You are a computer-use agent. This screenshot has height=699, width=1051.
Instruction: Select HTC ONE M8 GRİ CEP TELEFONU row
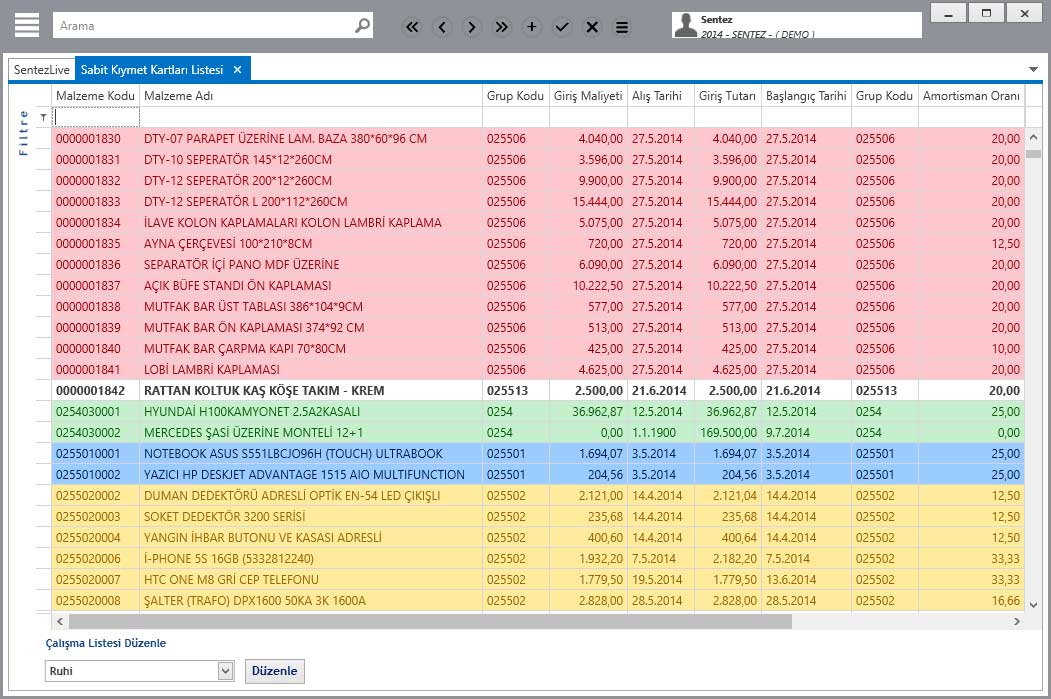(x=538, y=580)
